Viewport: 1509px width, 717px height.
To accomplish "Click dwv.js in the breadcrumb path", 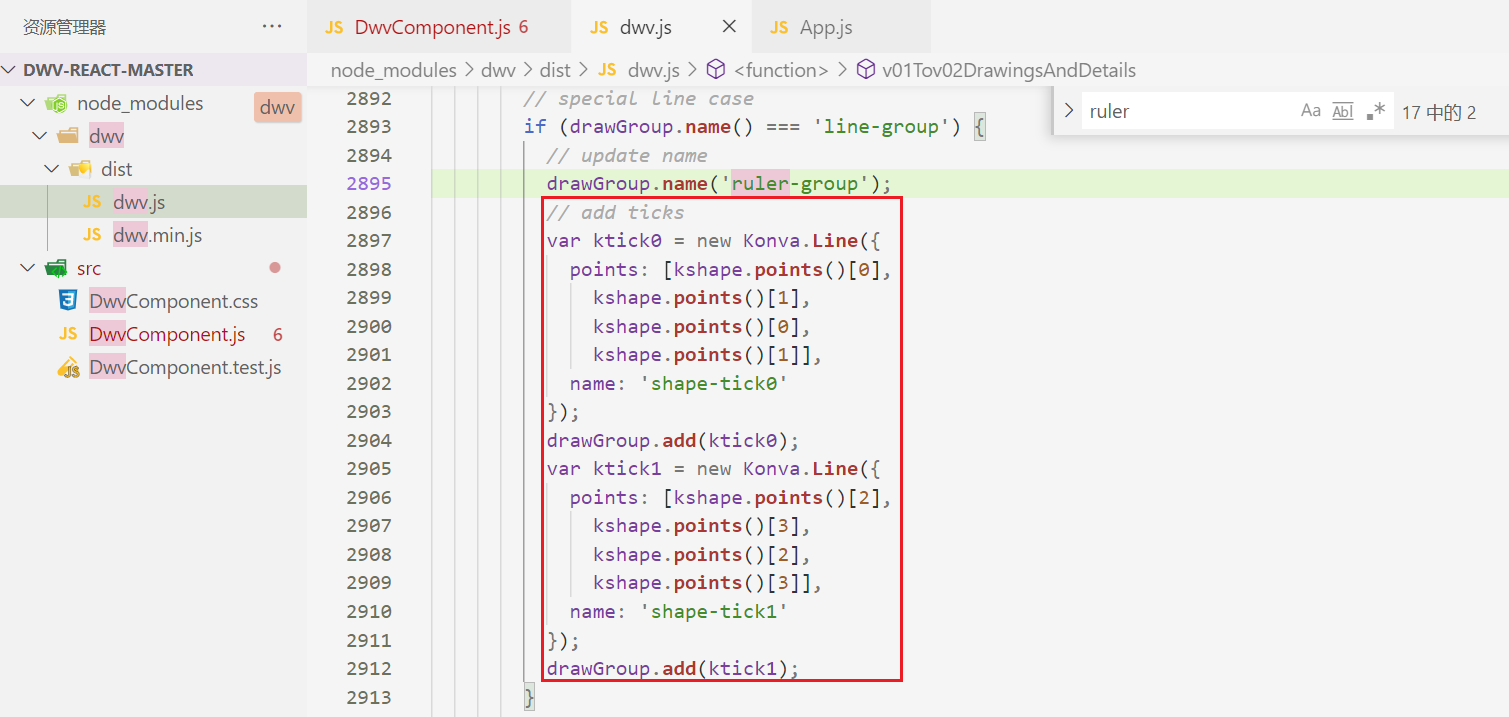I will [654, 70].
